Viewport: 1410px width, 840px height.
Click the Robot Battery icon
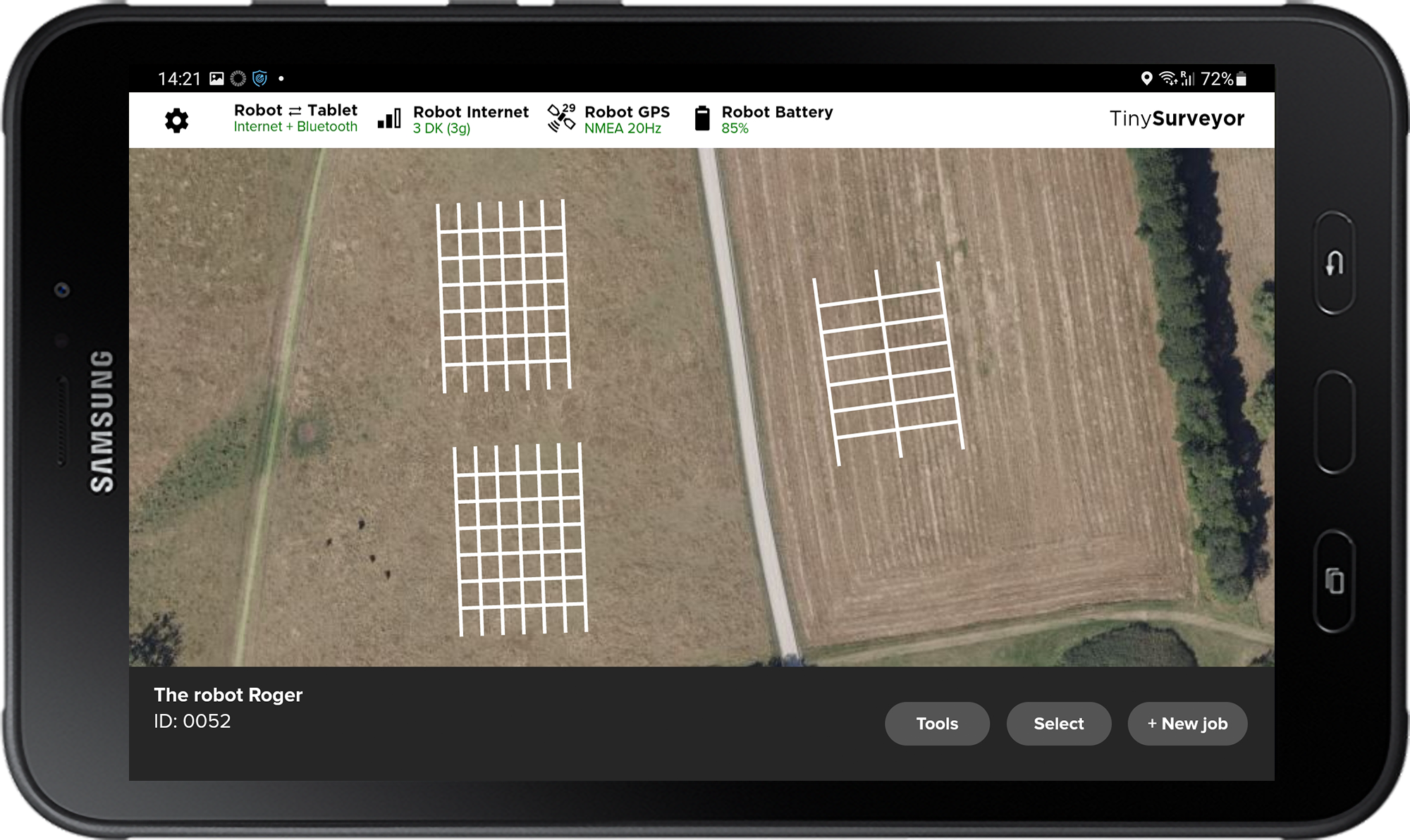coord(702,120)
